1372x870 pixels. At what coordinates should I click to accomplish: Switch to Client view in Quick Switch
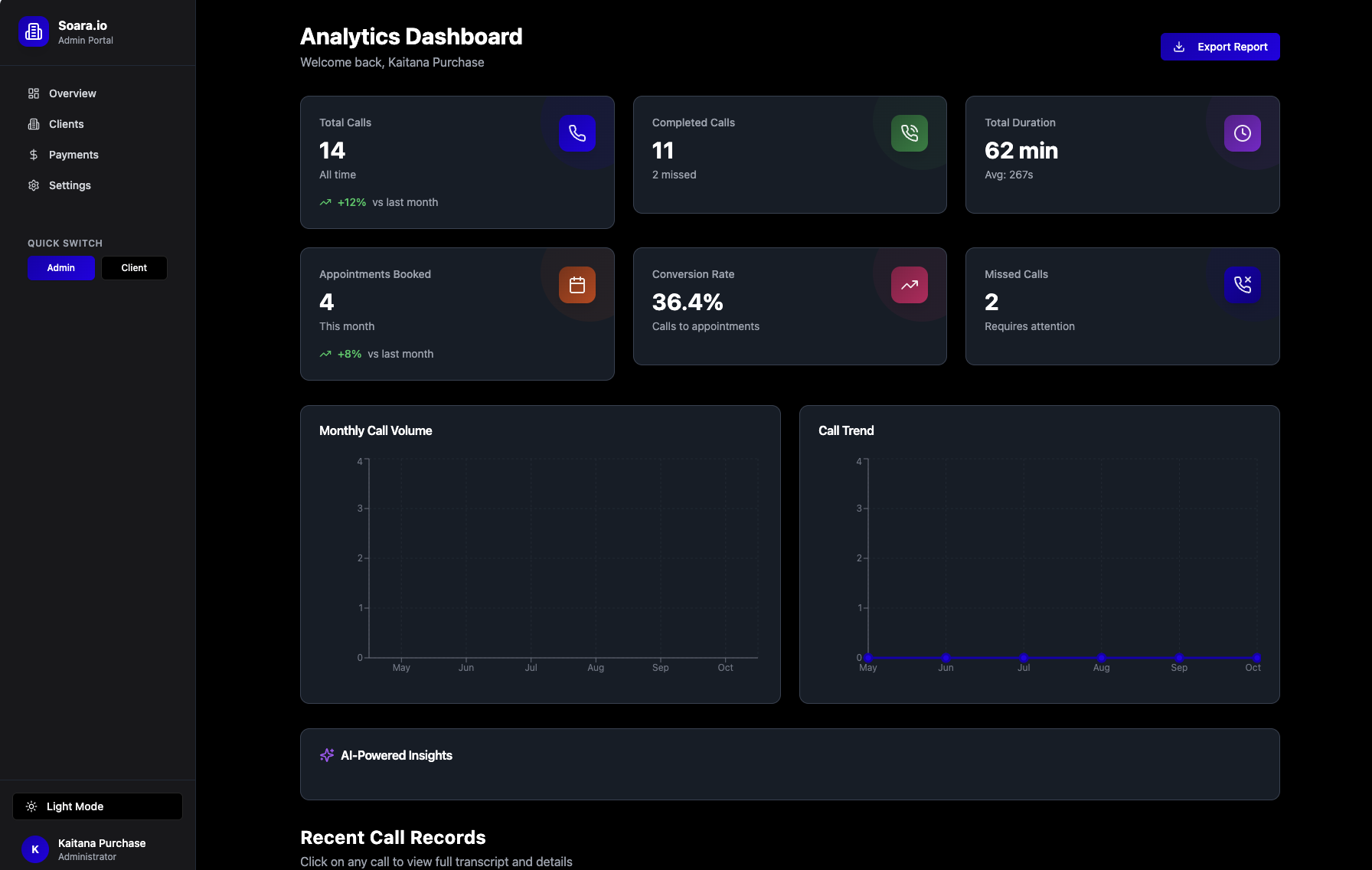134,268
